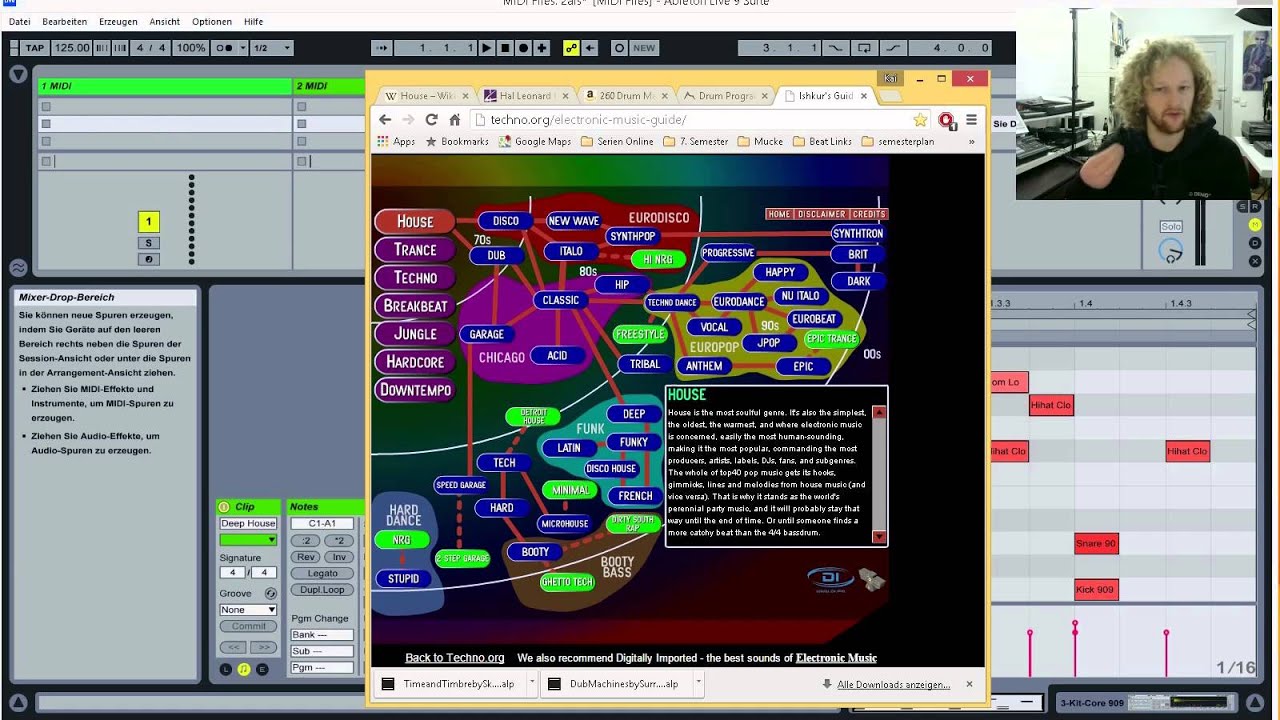Click the groove hot-swap icon
The image size is (1280, 720).
[x=270, y=593]
